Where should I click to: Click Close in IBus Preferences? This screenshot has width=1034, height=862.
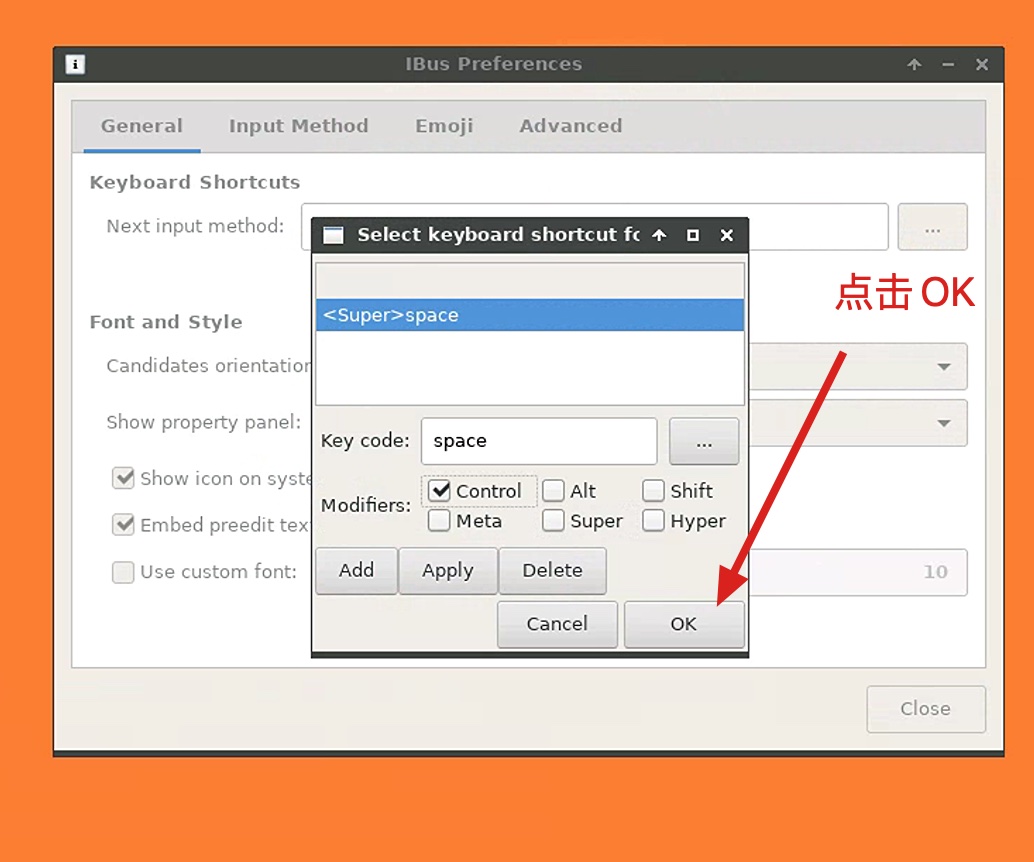tap(926, 709)
